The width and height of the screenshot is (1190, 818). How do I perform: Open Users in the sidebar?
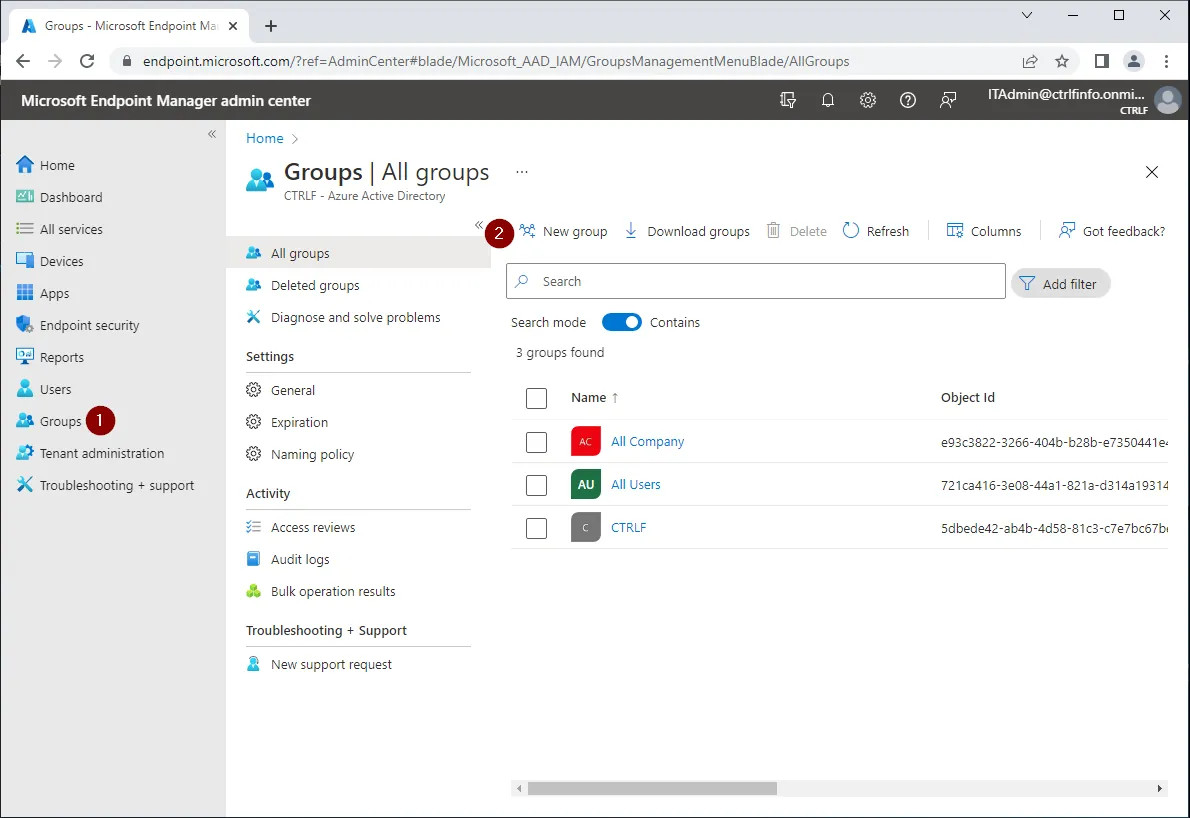(x=44, y=389)
